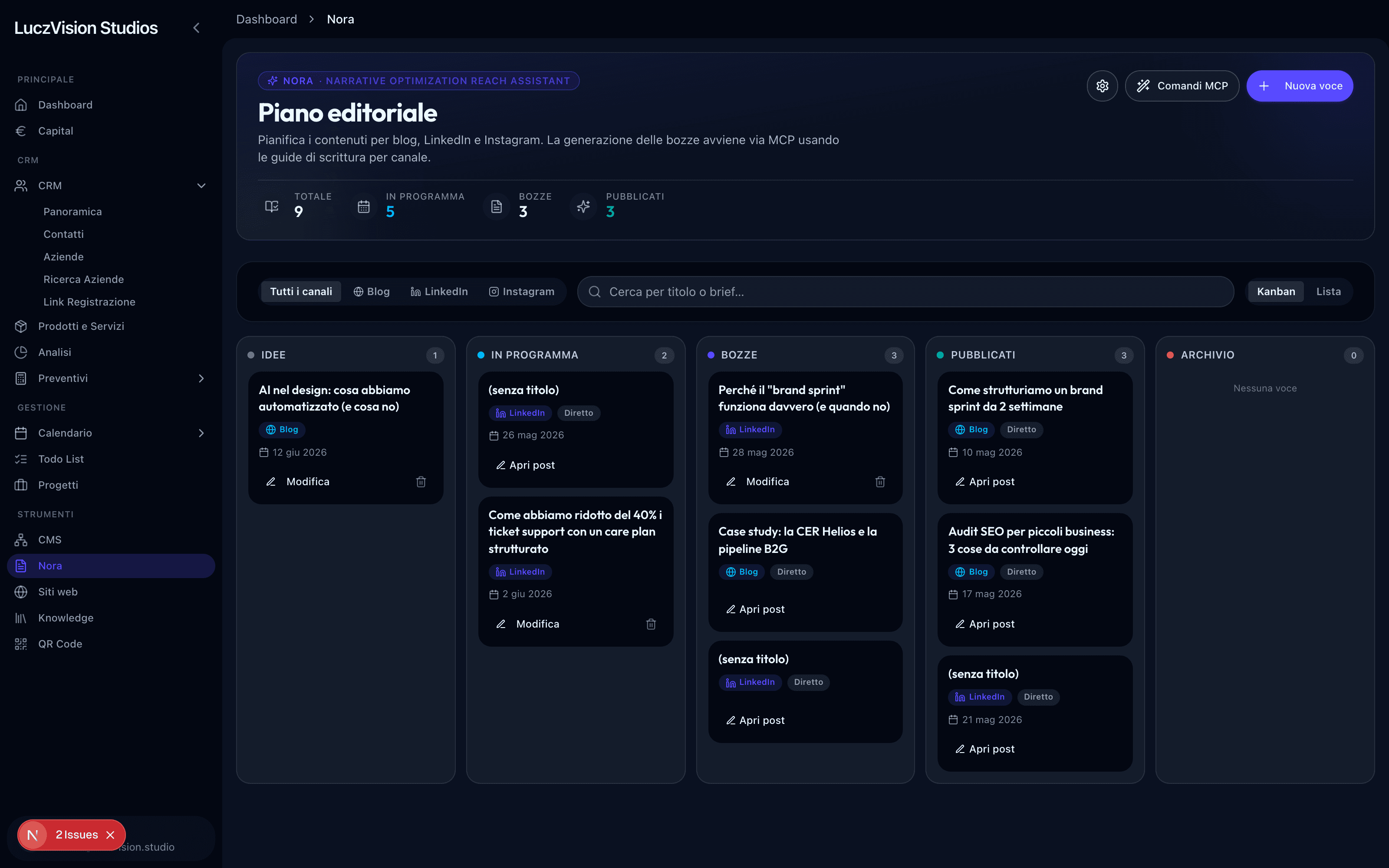The image size is (1389, 868).
Task: Click the QR Code icon
Action: [21, 644]
